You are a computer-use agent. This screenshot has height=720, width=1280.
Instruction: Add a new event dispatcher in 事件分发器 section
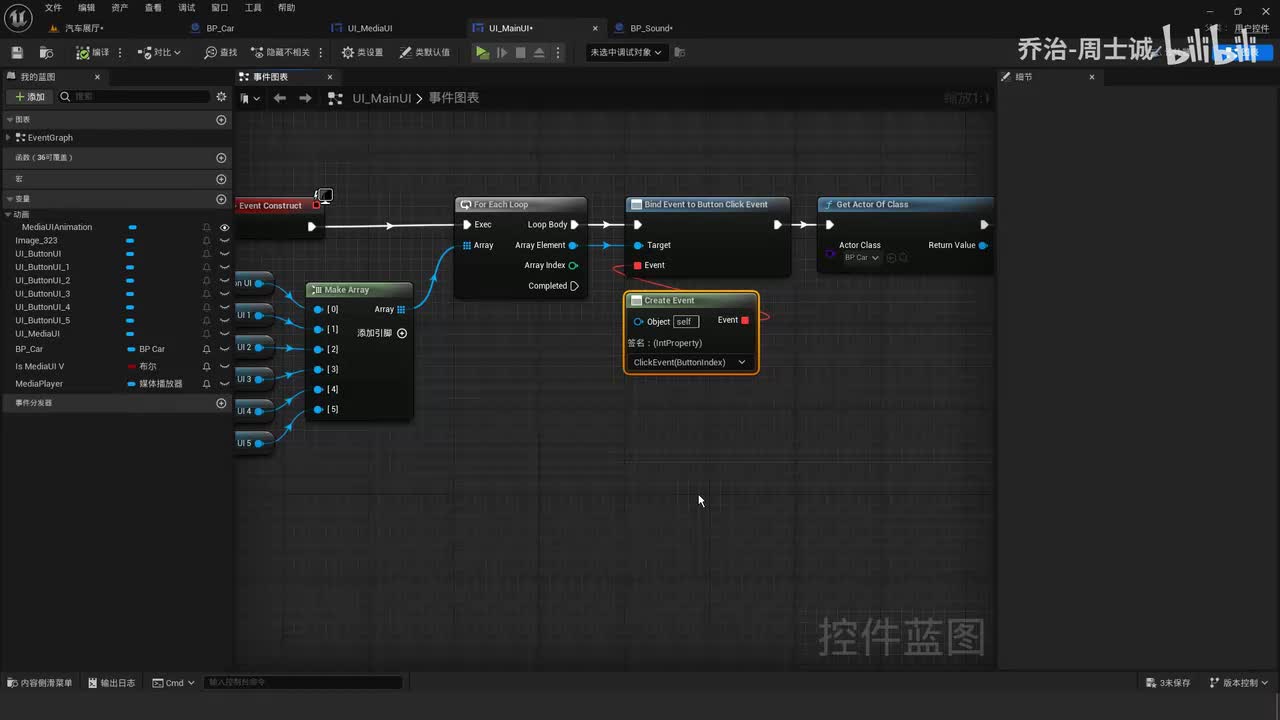tap(221, 403)
